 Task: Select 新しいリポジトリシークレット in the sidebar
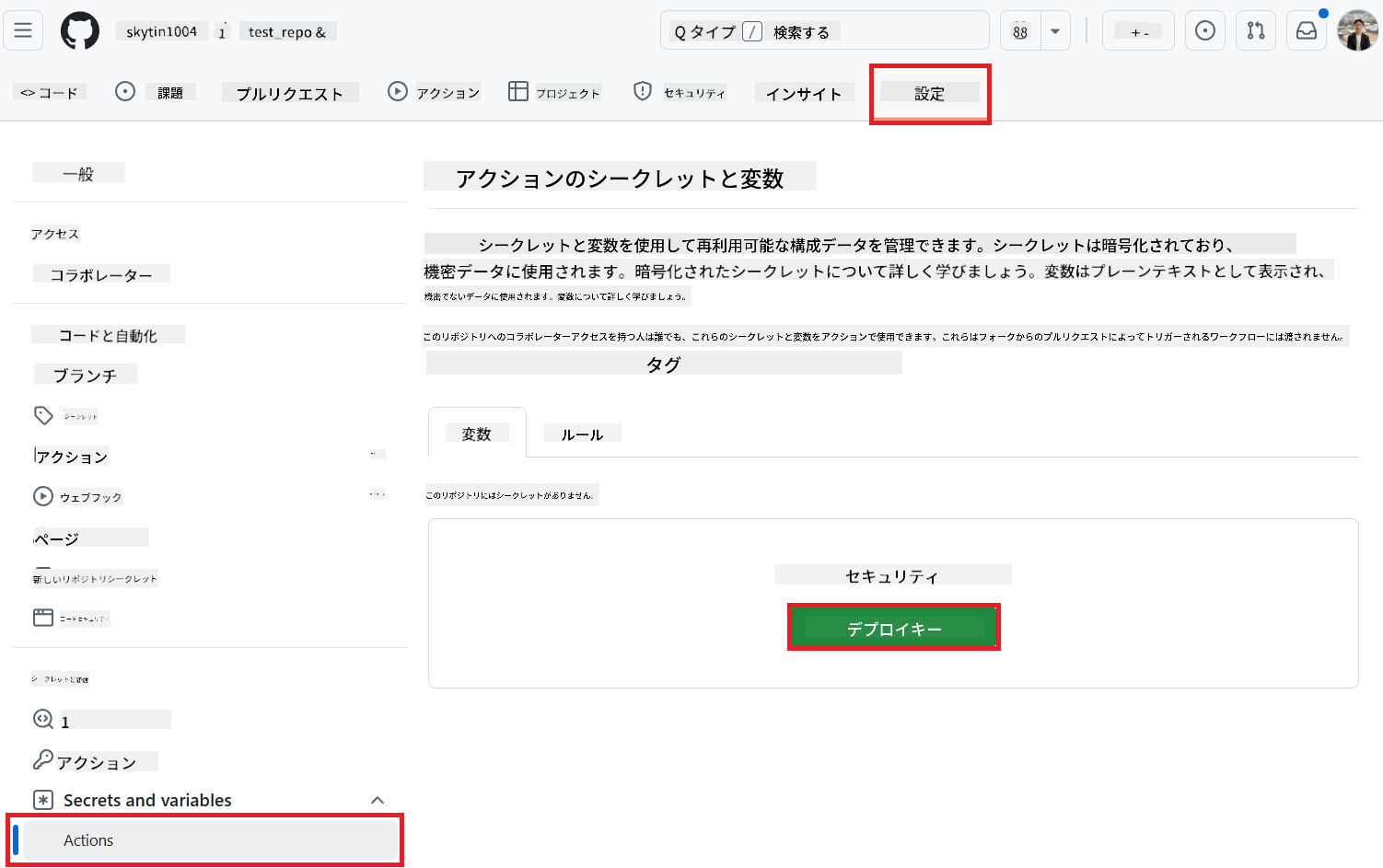[x=95, y=578]
